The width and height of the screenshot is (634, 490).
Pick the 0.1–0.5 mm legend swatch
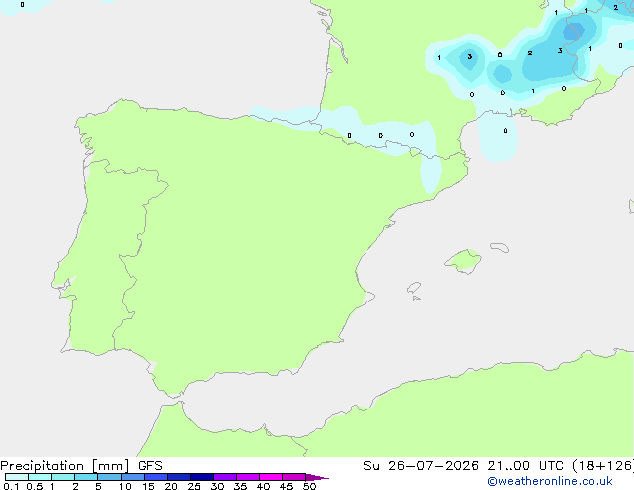tap(17, 477)
